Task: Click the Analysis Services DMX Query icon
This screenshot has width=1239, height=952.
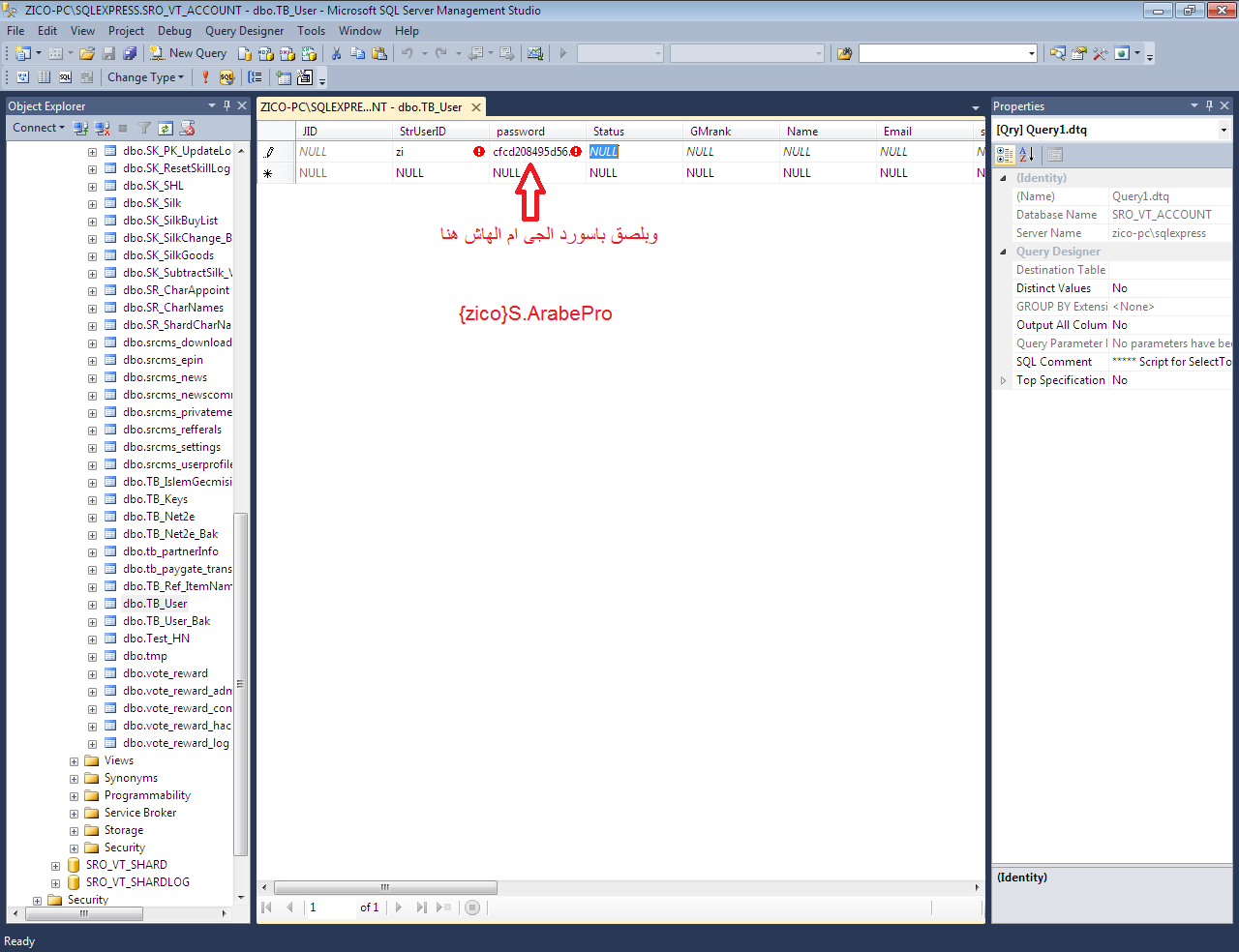Action: pyautogui.click(x=287, y=53)
